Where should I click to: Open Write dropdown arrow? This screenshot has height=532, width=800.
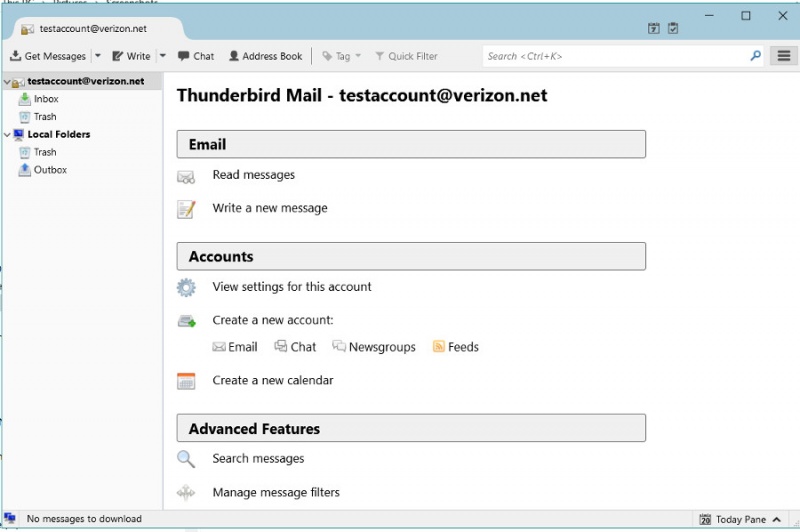tap(162, 56)
